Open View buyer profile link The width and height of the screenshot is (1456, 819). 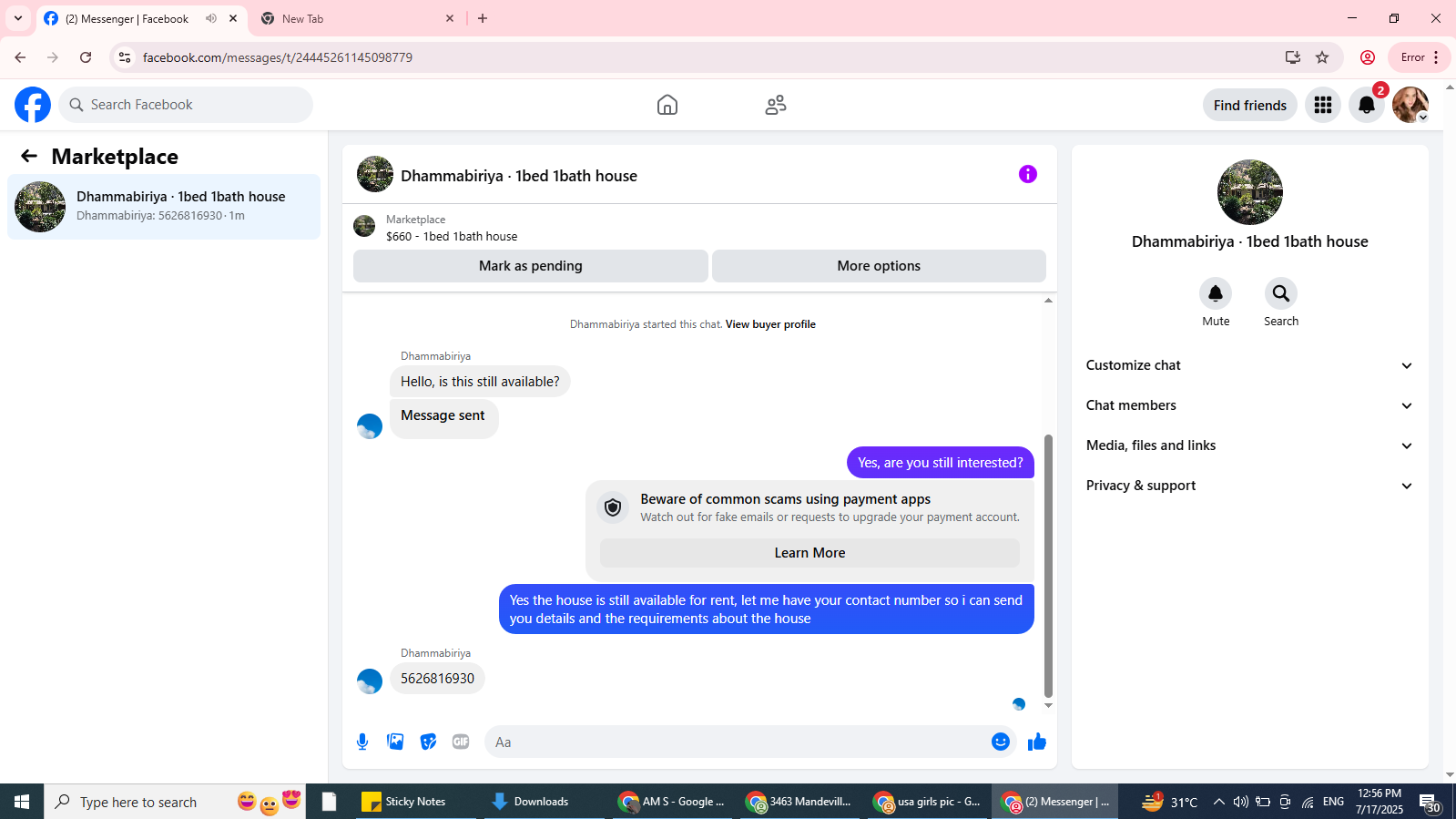(x=770, y=324)
